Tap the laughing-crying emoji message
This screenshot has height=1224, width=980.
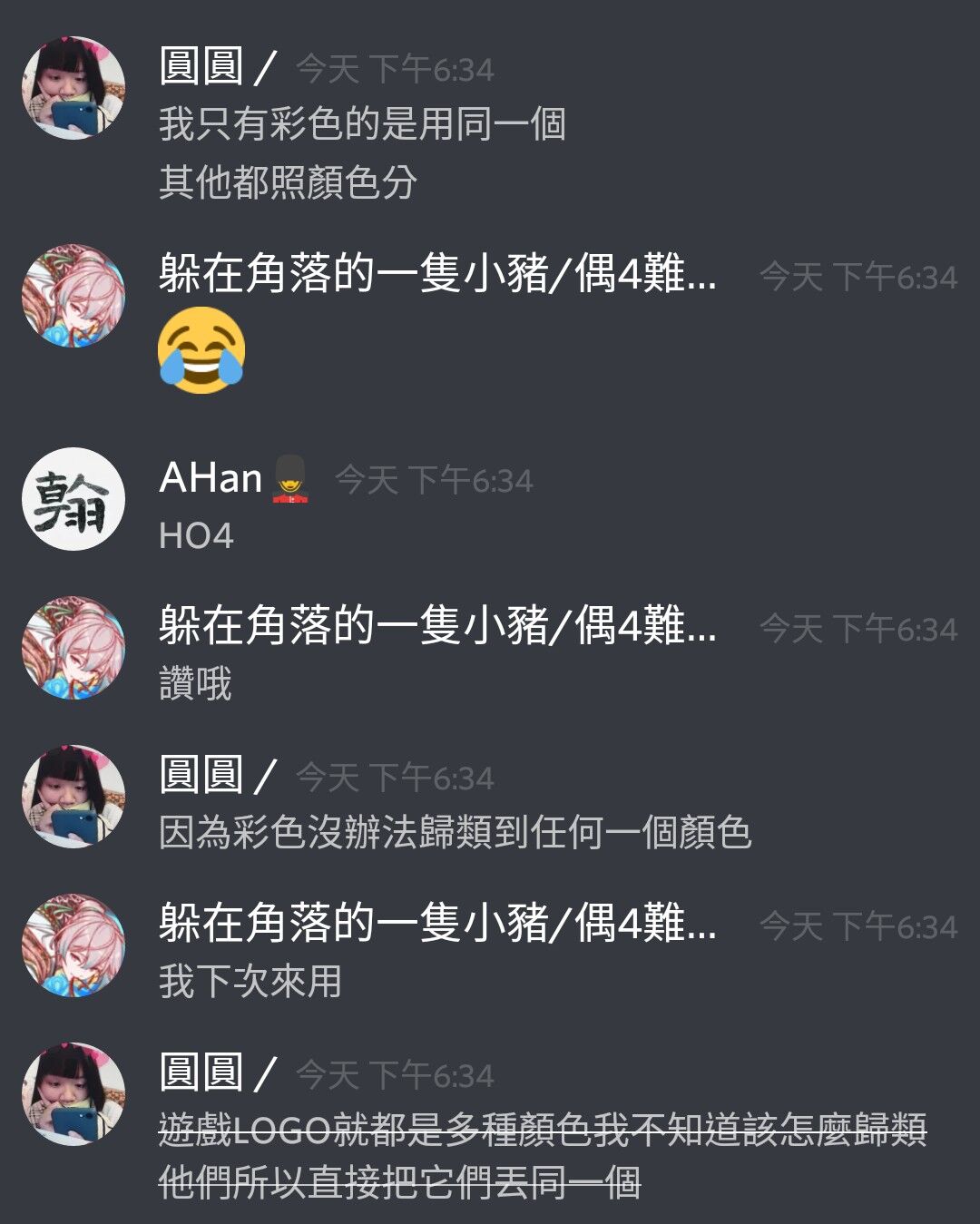(x=201, y=350)
